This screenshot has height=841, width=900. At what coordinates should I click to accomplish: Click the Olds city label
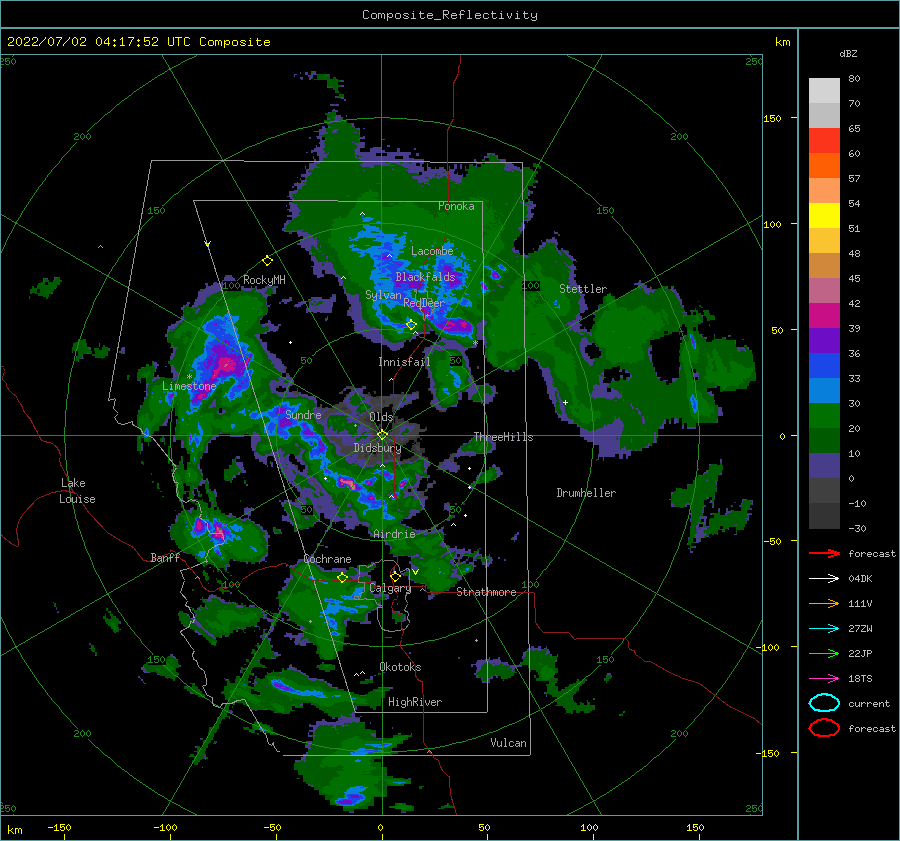tap(381, 417)
